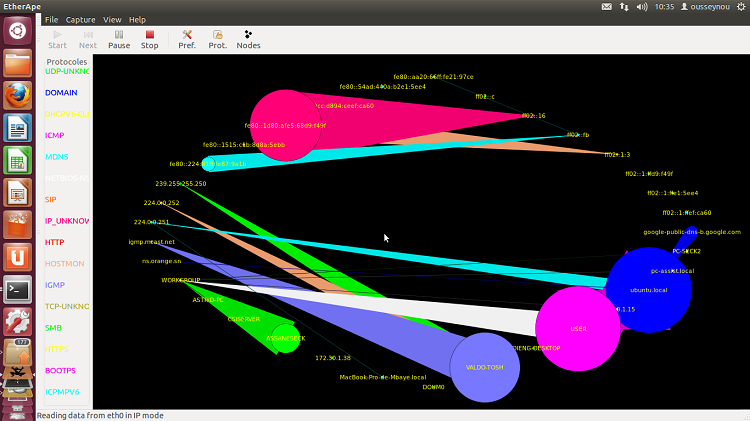Select the VALDO-TOSH node
750x421 pixels.
pyautogui.click(x=484, y=367)
